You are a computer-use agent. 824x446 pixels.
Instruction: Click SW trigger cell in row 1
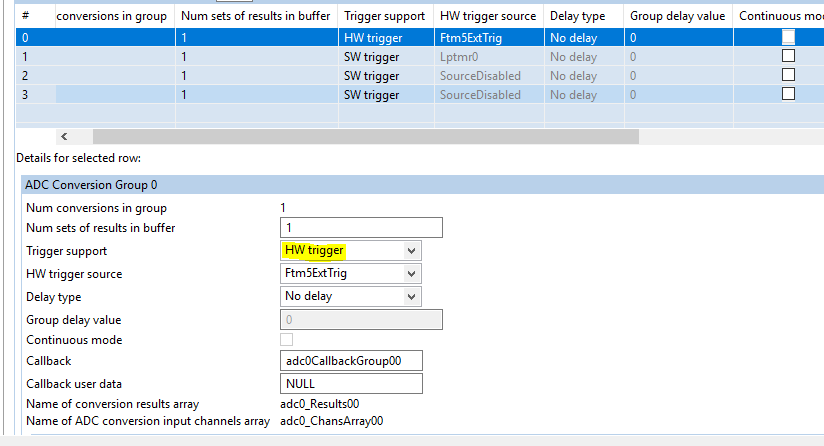(386, 57)
